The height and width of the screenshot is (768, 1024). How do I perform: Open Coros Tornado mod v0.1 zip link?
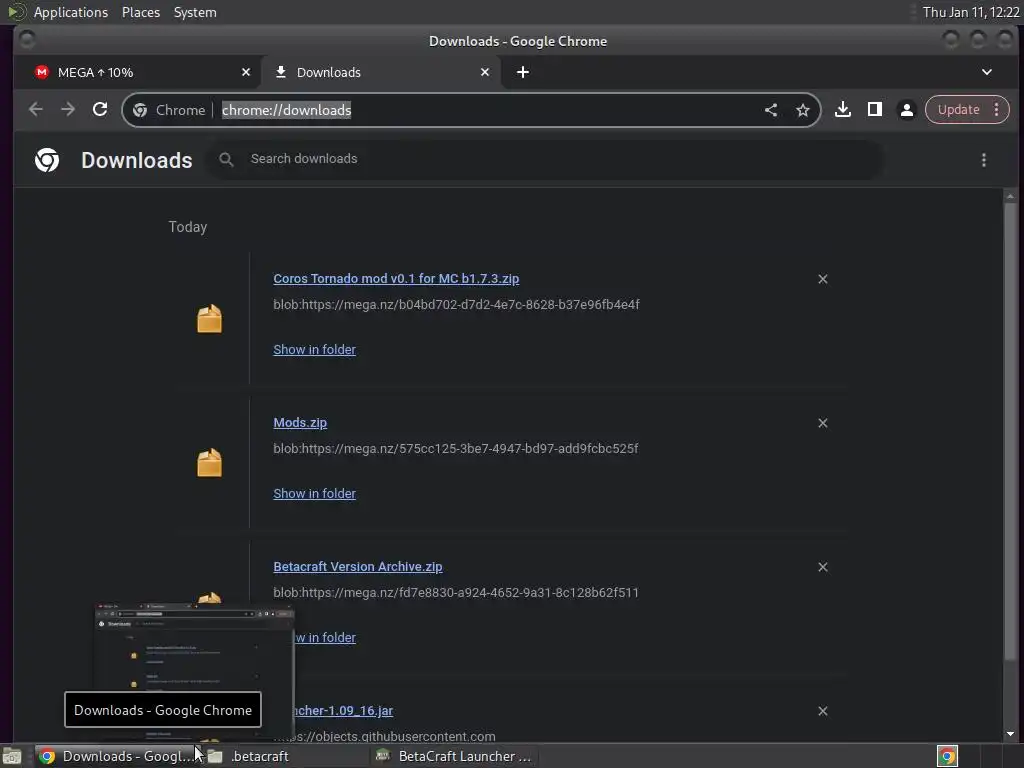coord(396,279)
